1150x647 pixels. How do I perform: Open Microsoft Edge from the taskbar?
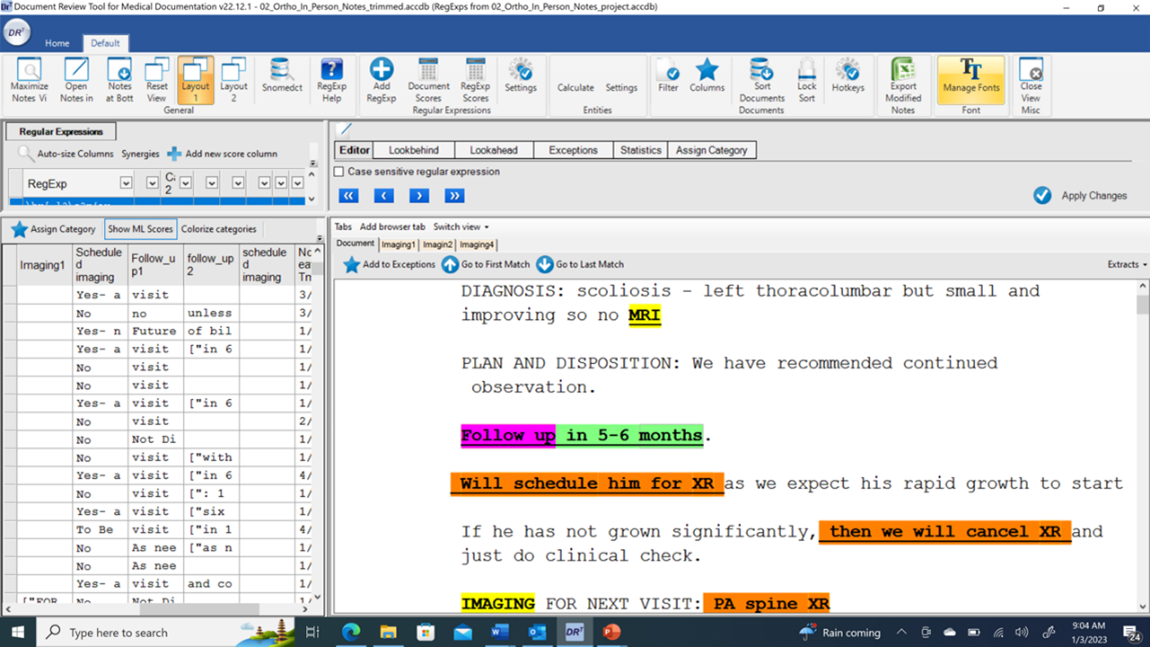(x=351, y=632)
